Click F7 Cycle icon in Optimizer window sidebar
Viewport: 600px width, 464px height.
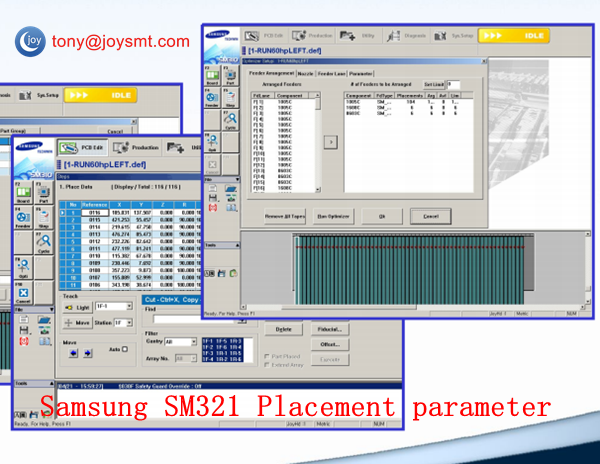pos(230,120)
